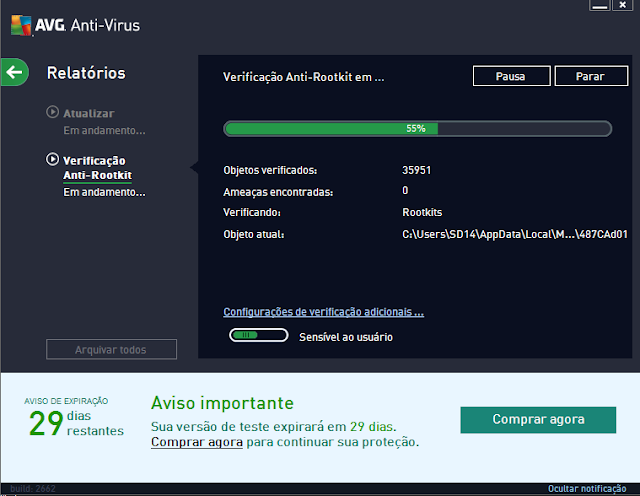This screenshot has height=496, width=640.
Task: Click the Relatórios heading
Action: click(x=86, y=73)
